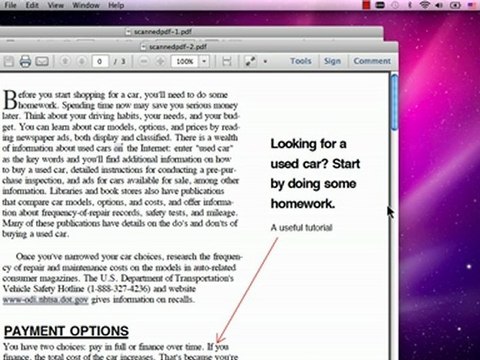Open the File menu
This screenshot has width=480, height=360.
(10, 5)
